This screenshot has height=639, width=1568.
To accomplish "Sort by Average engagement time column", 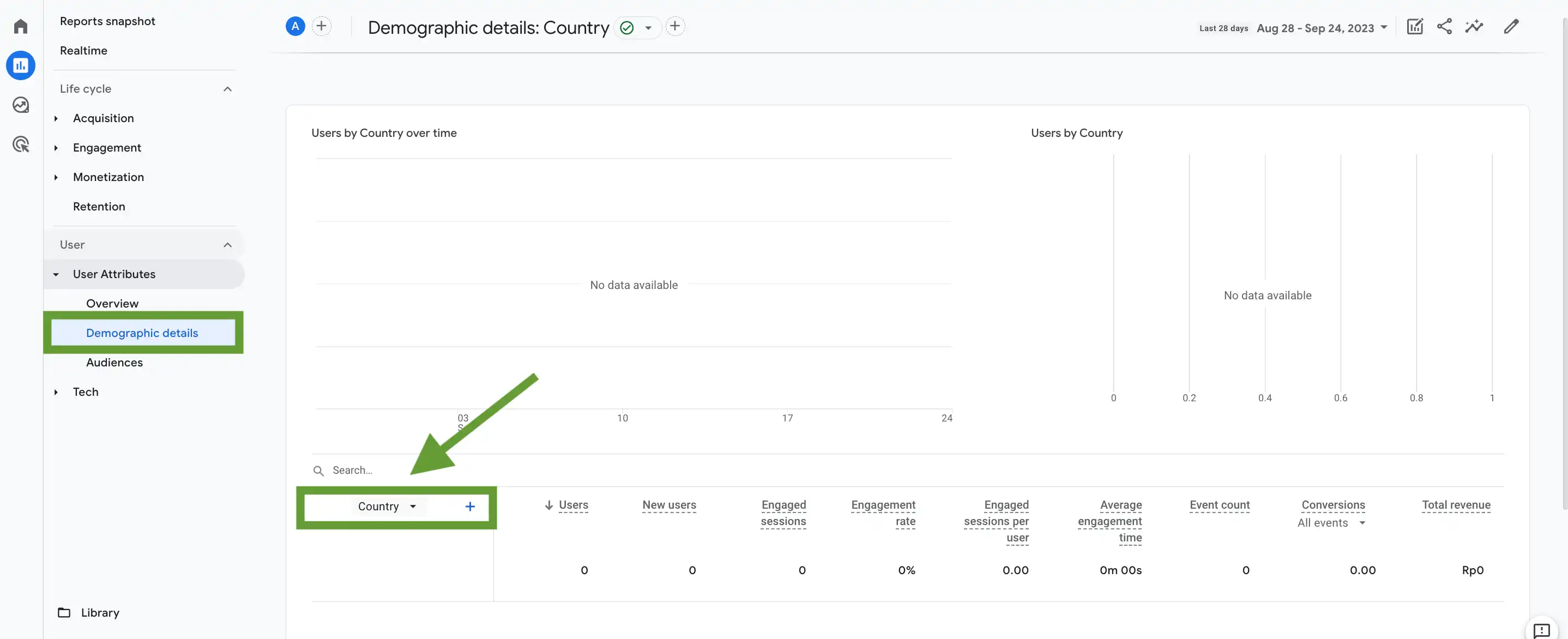I will tap(1109, 521).
